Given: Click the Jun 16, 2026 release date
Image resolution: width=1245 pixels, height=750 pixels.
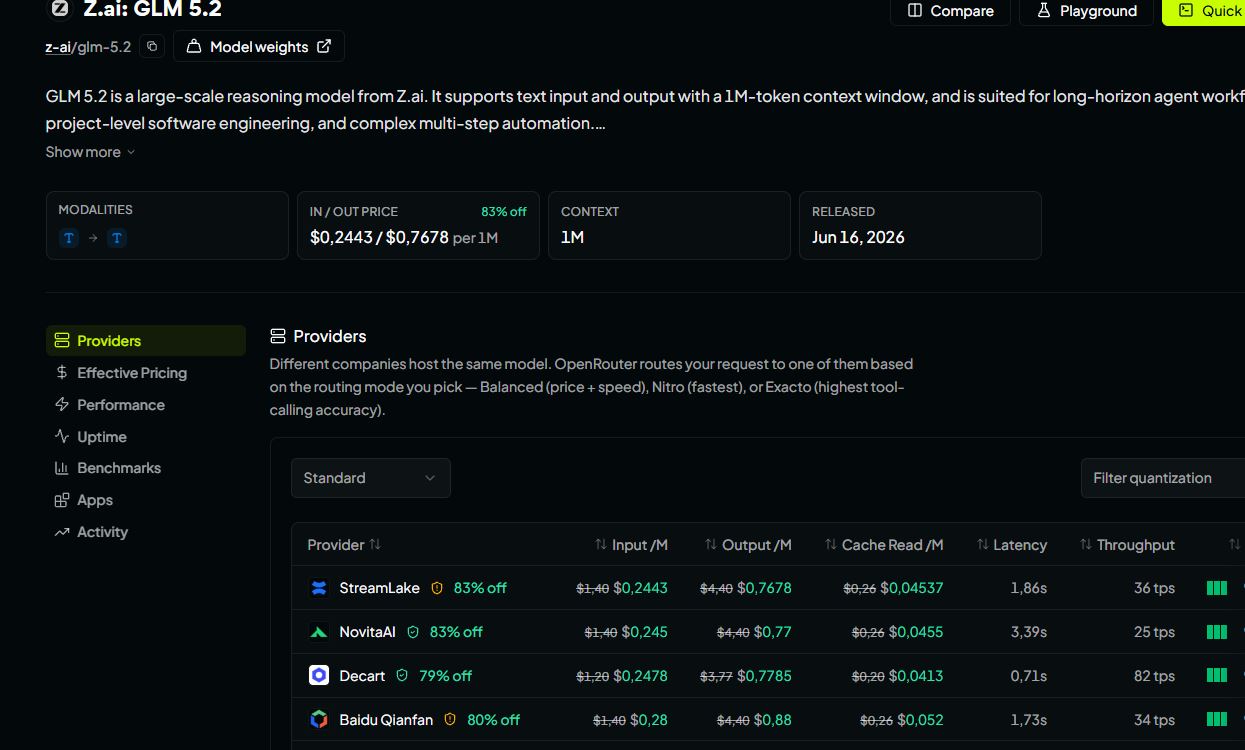Looking at the screenshot, I should coord(858,238).
